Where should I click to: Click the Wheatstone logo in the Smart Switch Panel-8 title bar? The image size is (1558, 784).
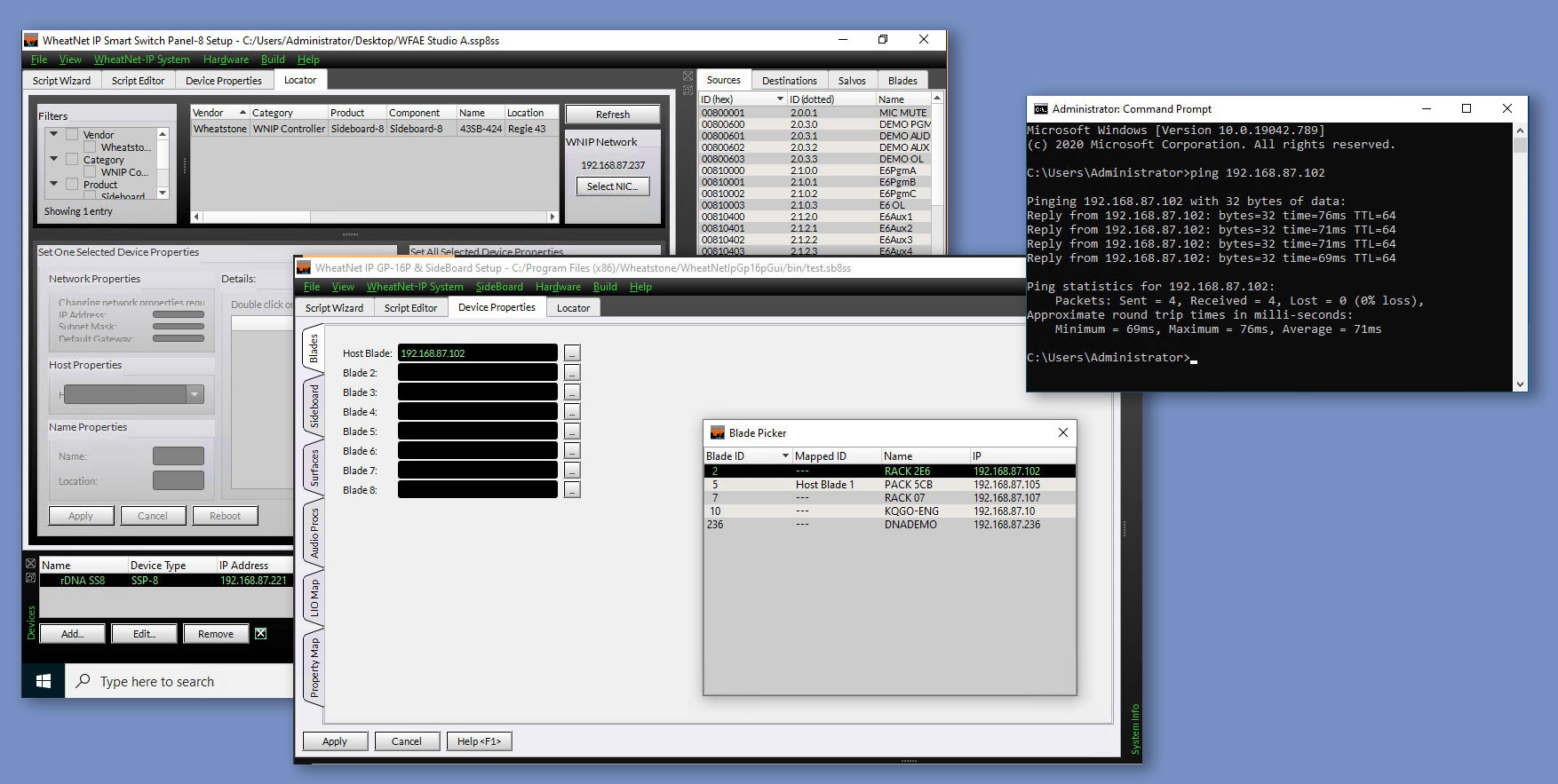[31, 40]
